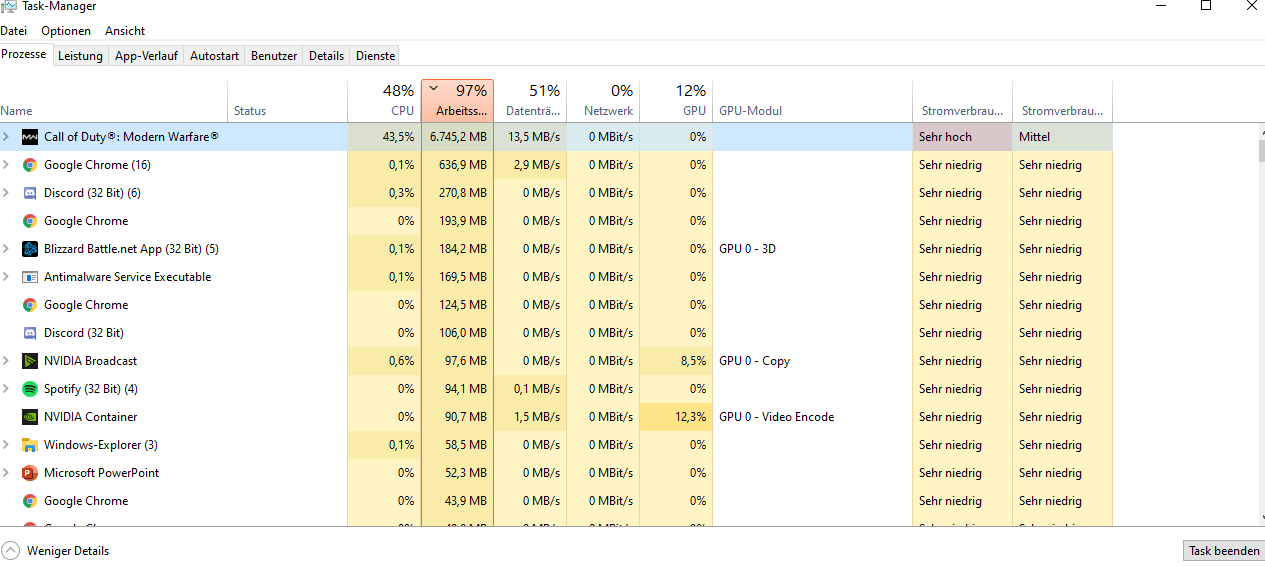Image resolution: width=1265 pixels, height=566 pixels.
Task: Click the GPU 0 - 3D cell
Action: [812, 249]
